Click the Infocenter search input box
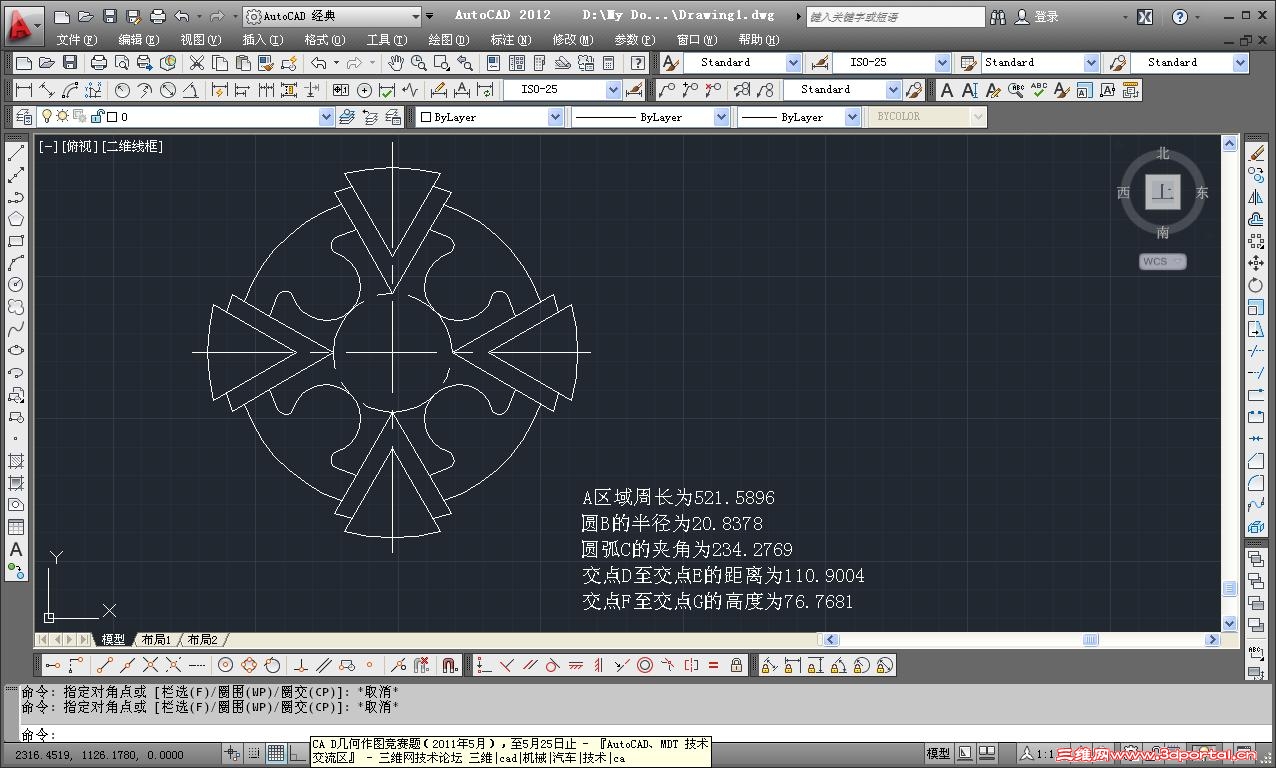Viewport: 1276px width, 768px height. pyautogui.click(x=895, y=17)
